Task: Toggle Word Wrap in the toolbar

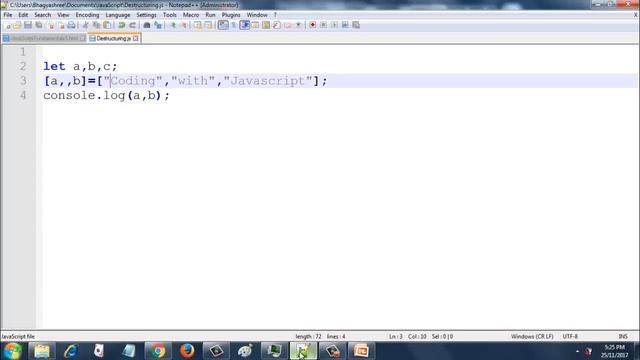Action: (223, 25)
